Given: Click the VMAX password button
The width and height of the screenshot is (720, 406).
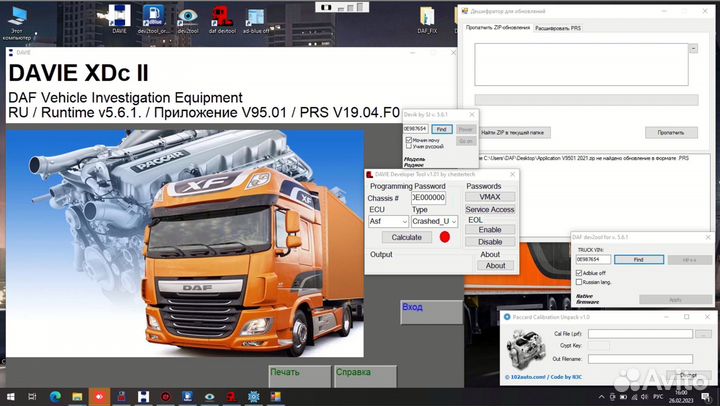Looking at the screenshot, I should [490, 197].
